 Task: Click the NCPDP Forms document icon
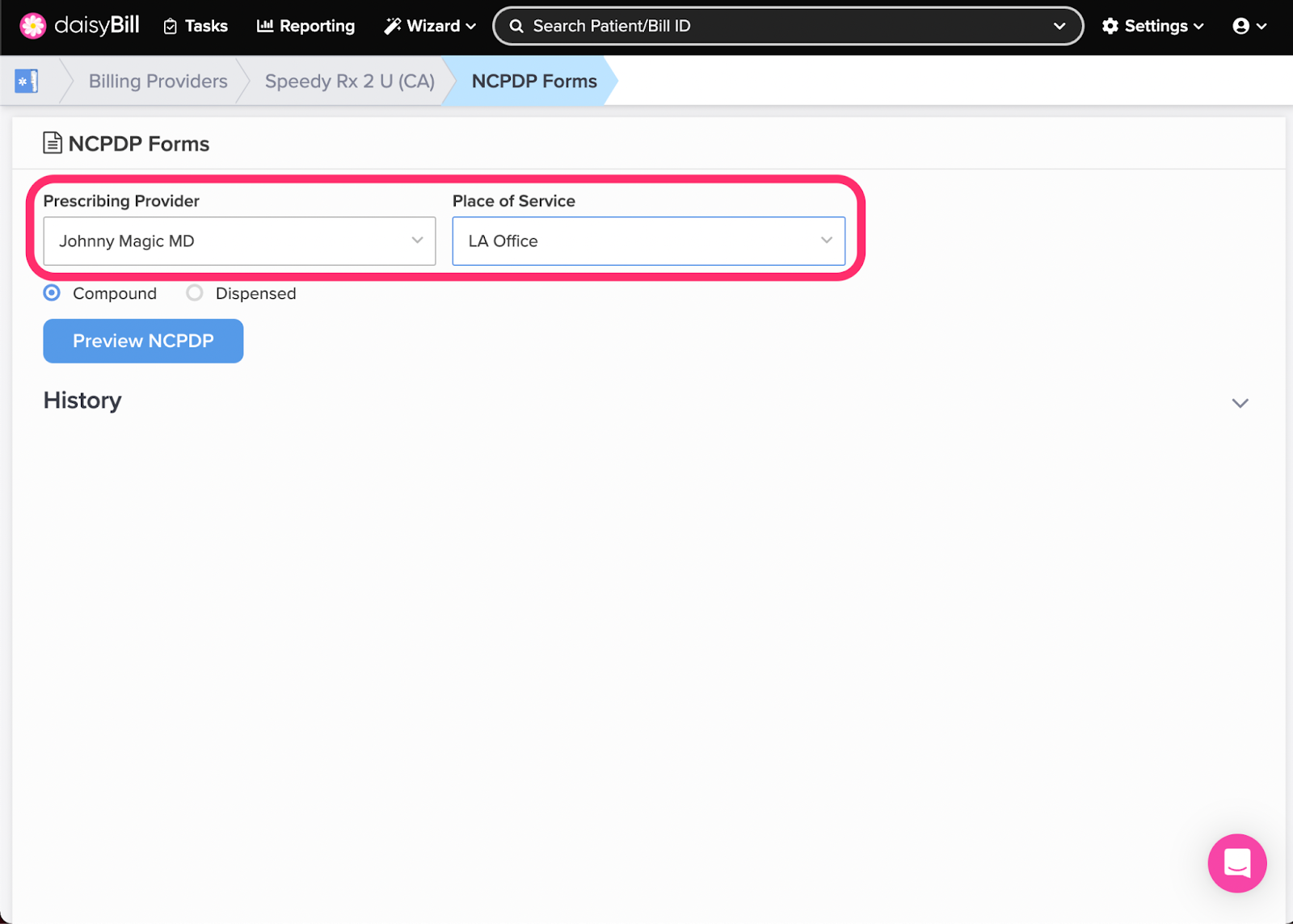pos(53,143)
